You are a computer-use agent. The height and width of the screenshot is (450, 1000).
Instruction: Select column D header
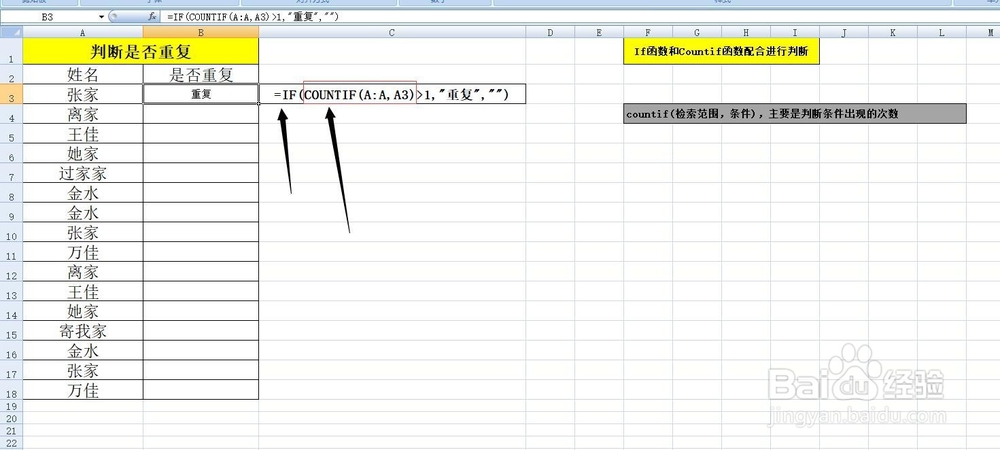click(x=550, y=32)
